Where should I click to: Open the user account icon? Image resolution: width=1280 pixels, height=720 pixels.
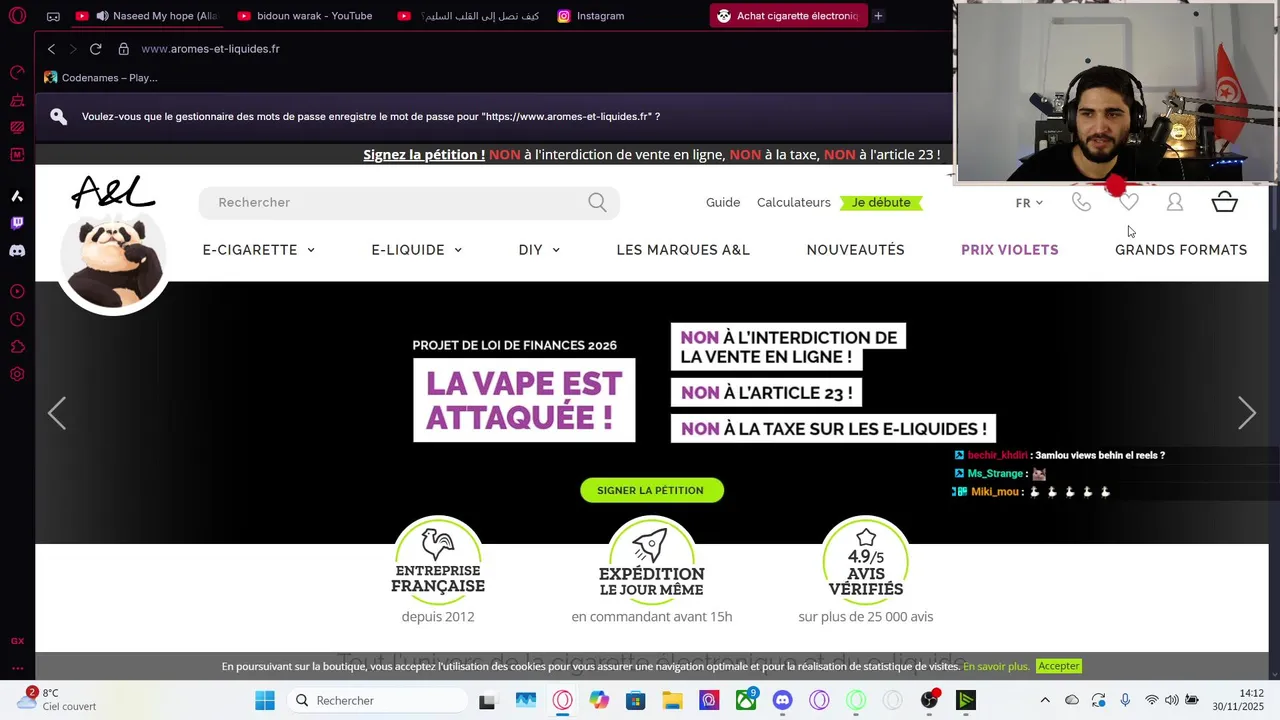click(x=1175, y=202)
